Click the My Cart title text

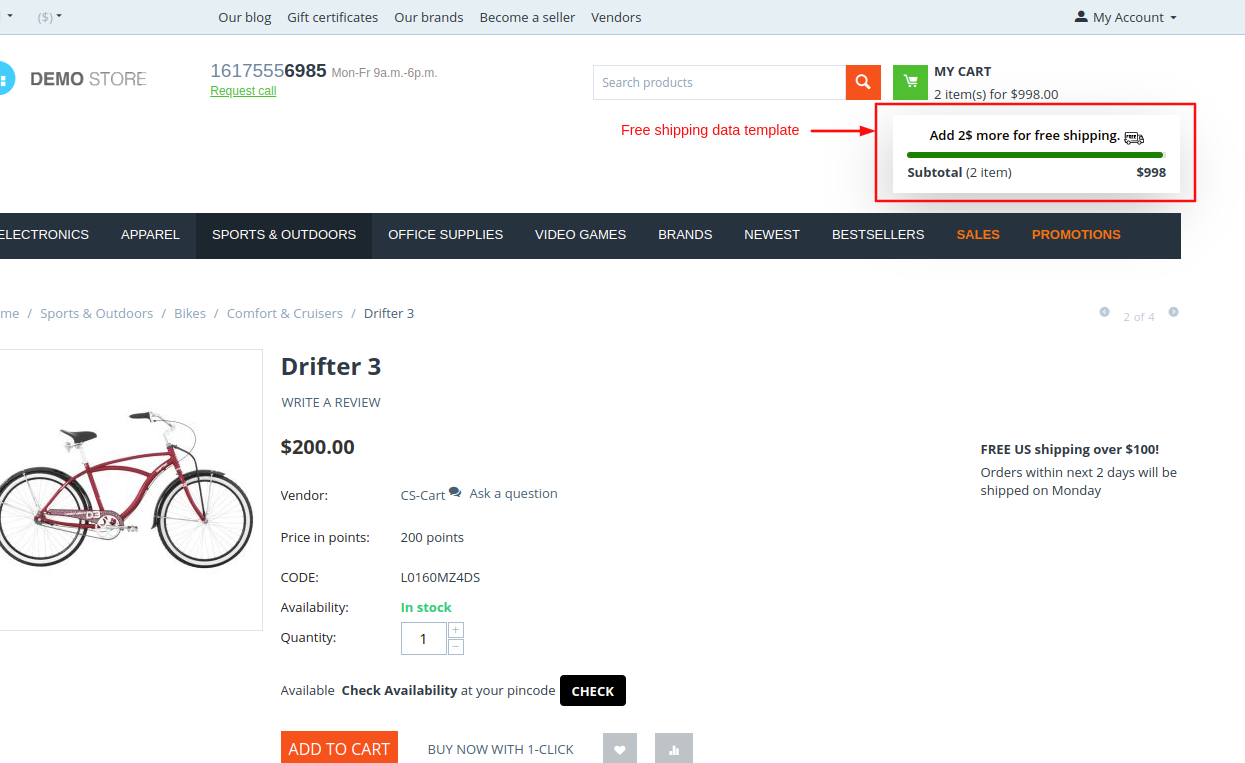963,71
